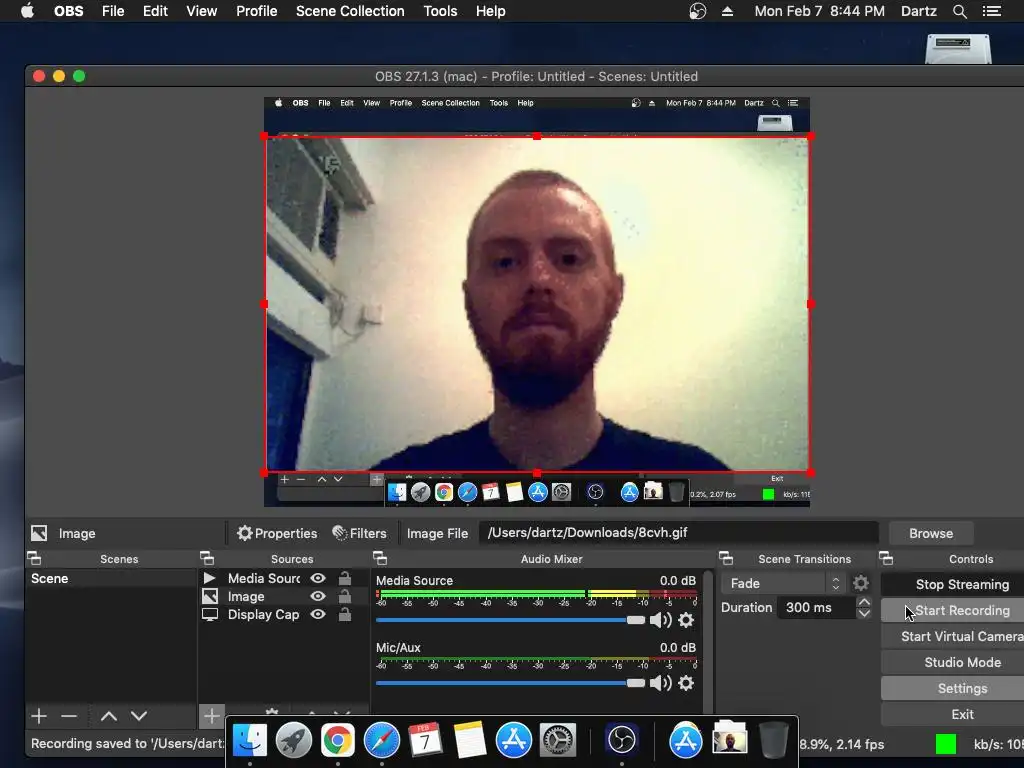Click the Duration 300 ms field
Viewport: 1024px width, 768px height.
click(x=816, y=607)
